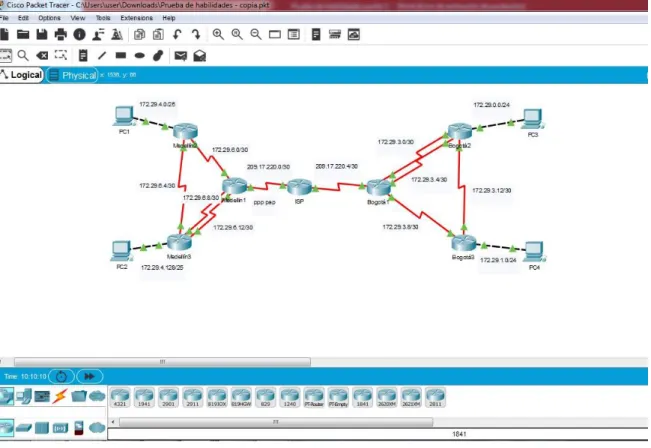Select the Hubs subcategory icon
The width and height of the screenshot is (651, 448).
tap(42, 428)
